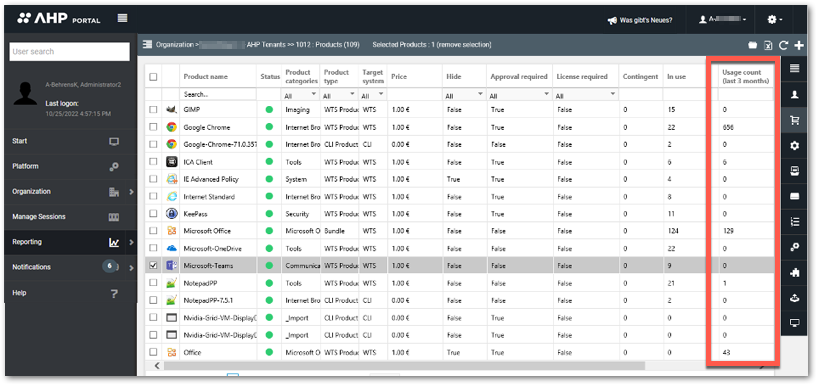The width and height of the screenshot is (817, 385).
Task: Click the folder icon in products toolbar
Action: [x=752, y=45]
